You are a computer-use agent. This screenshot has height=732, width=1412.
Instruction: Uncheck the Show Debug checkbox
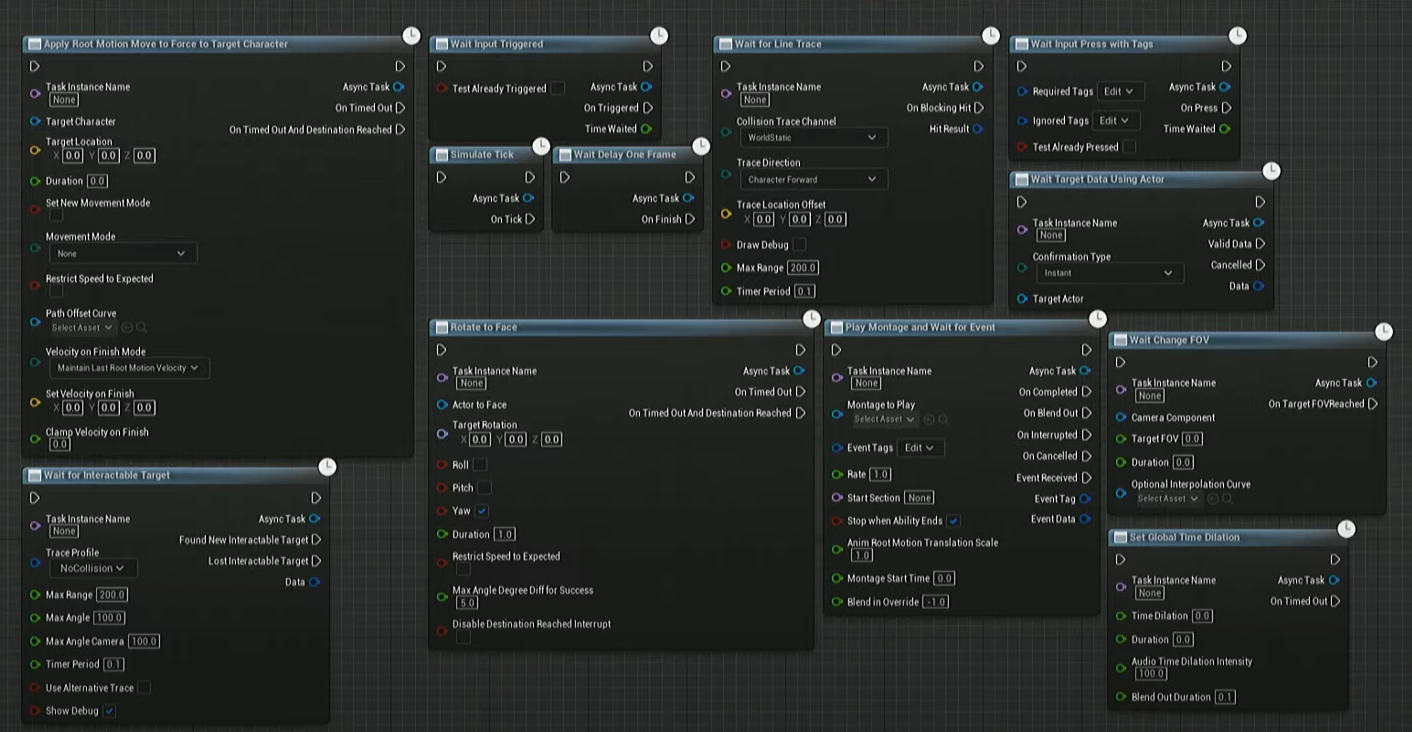(110, 711)
